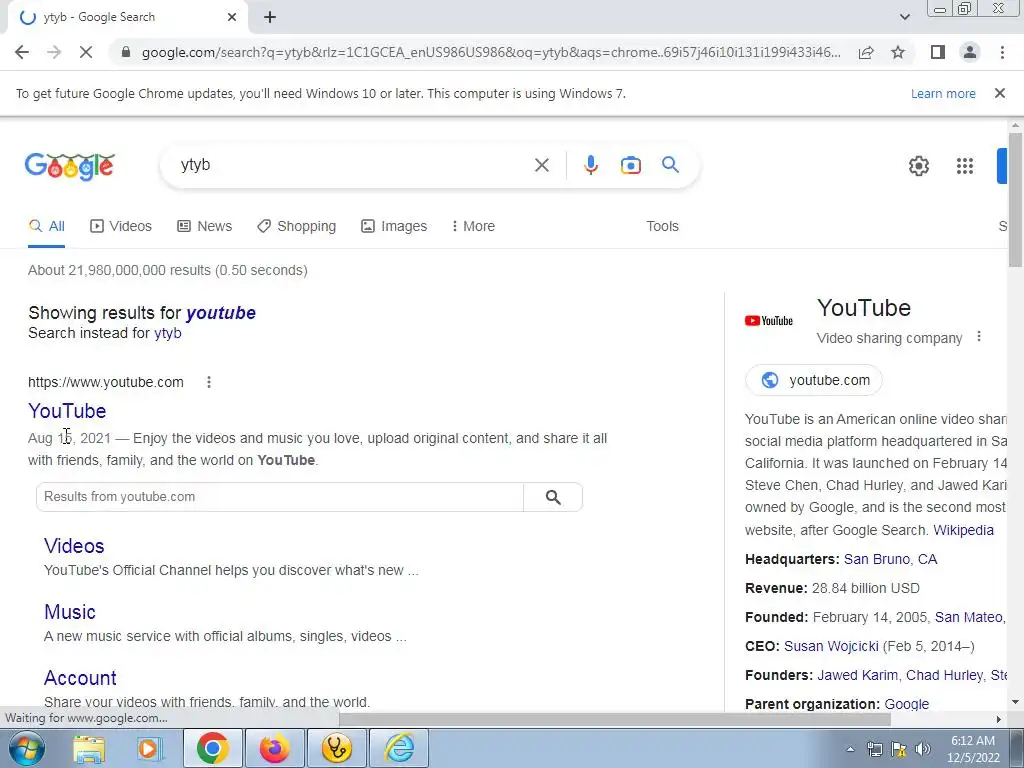
Task: Click the youtube correction link
Action: 221,313
